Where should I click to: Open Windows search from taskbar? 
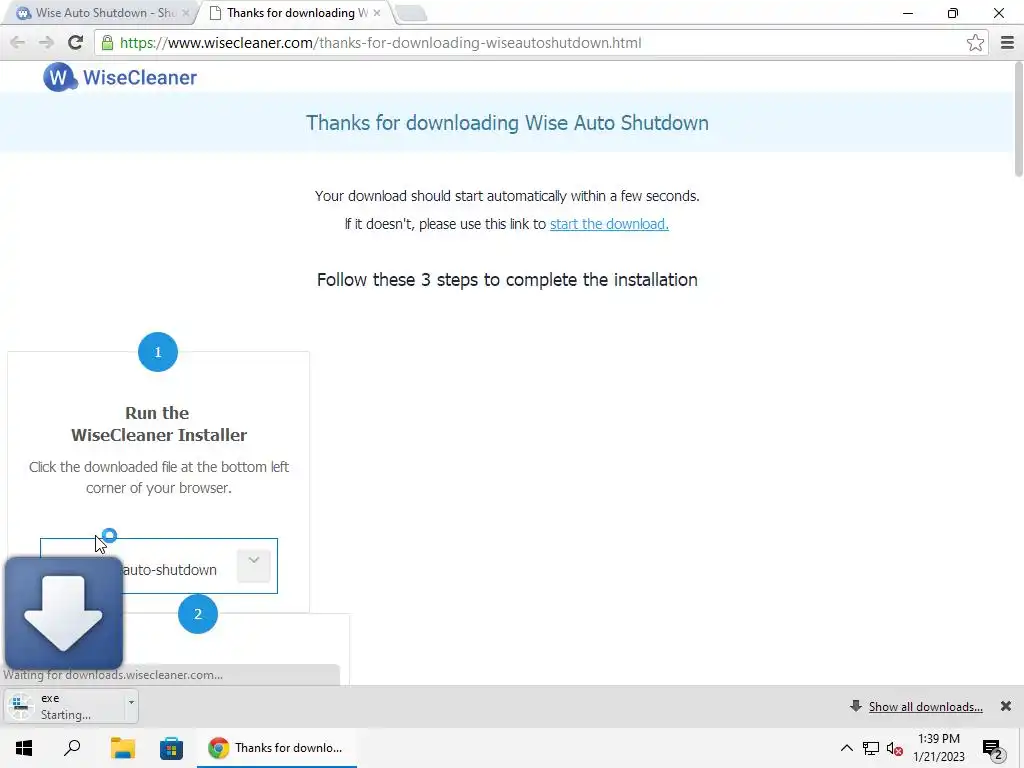(72, 748)
